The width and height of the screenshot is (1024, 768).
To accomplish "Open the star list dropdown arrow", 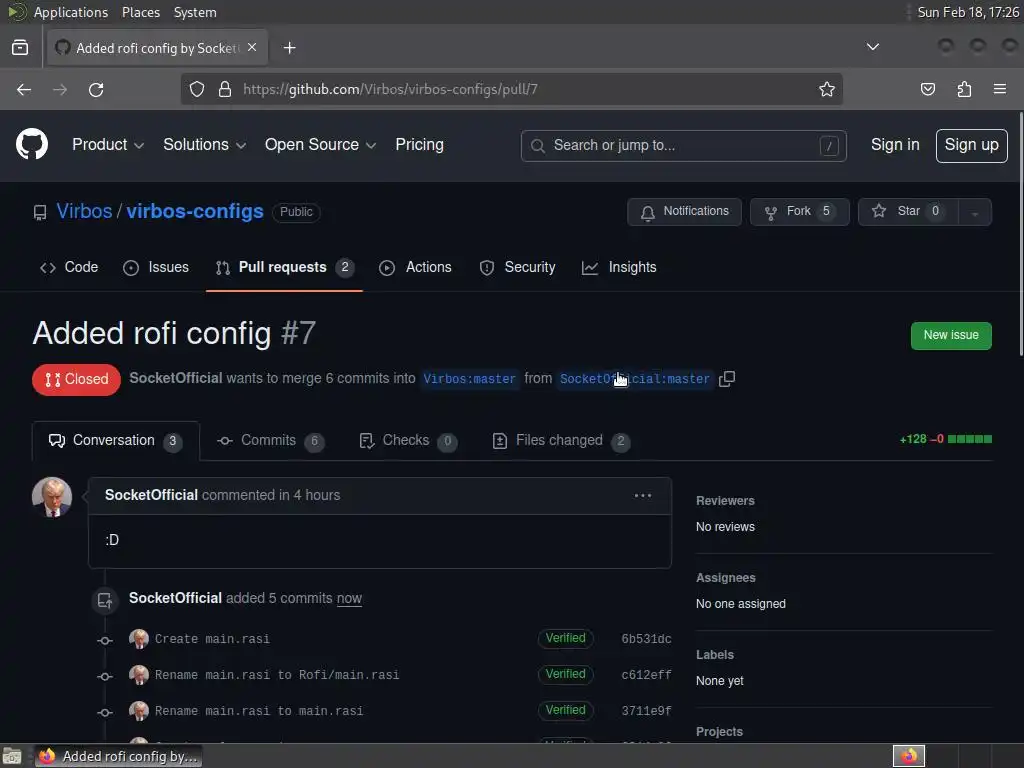I will [974, 212].
